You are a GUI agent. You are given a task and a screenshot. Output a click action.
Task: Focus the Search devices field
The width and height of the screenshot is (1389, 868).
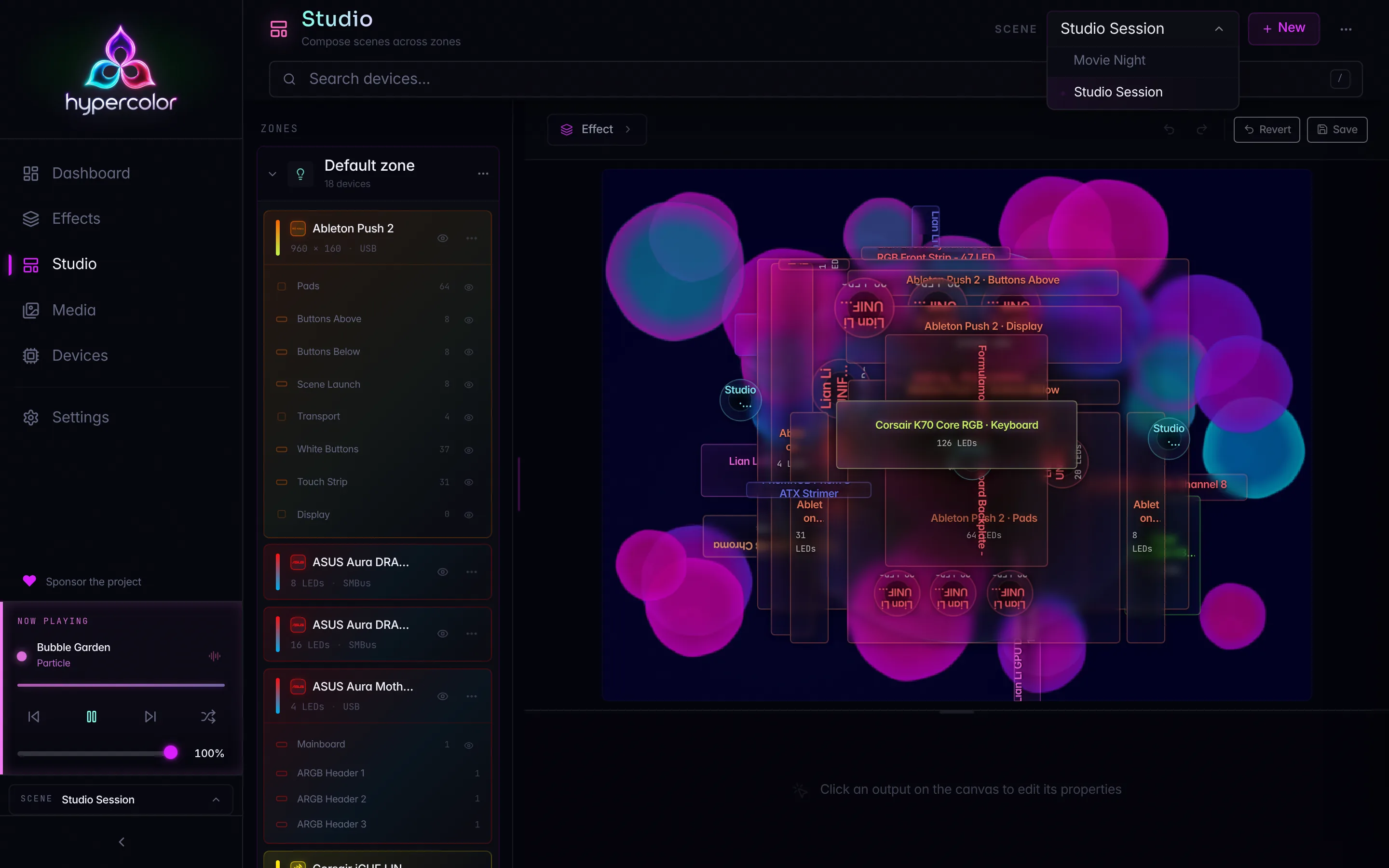coord(815,79)
